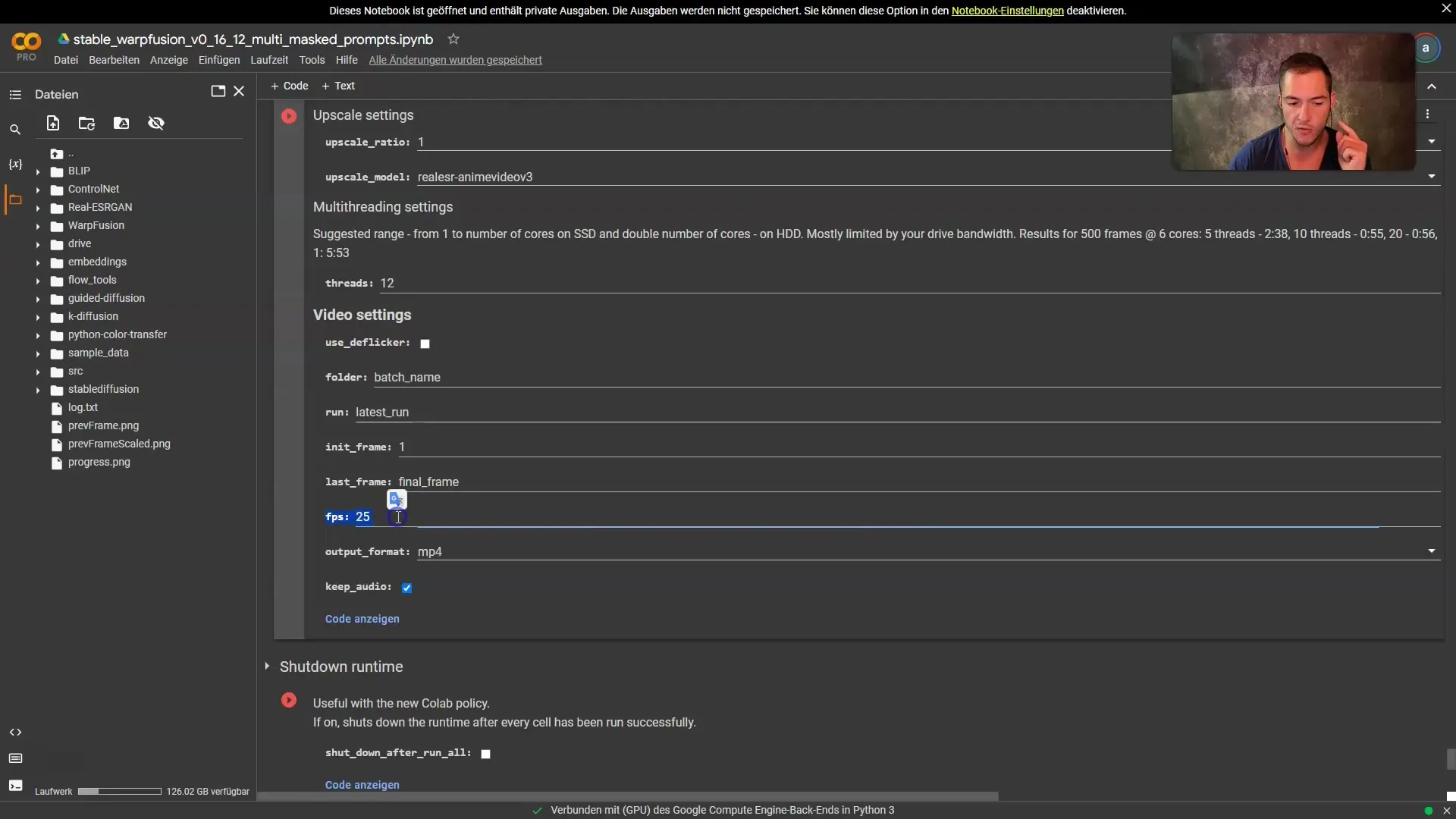Click the fps input field showing 25
The image size is (1456, 819).
[x=363, y=517]
